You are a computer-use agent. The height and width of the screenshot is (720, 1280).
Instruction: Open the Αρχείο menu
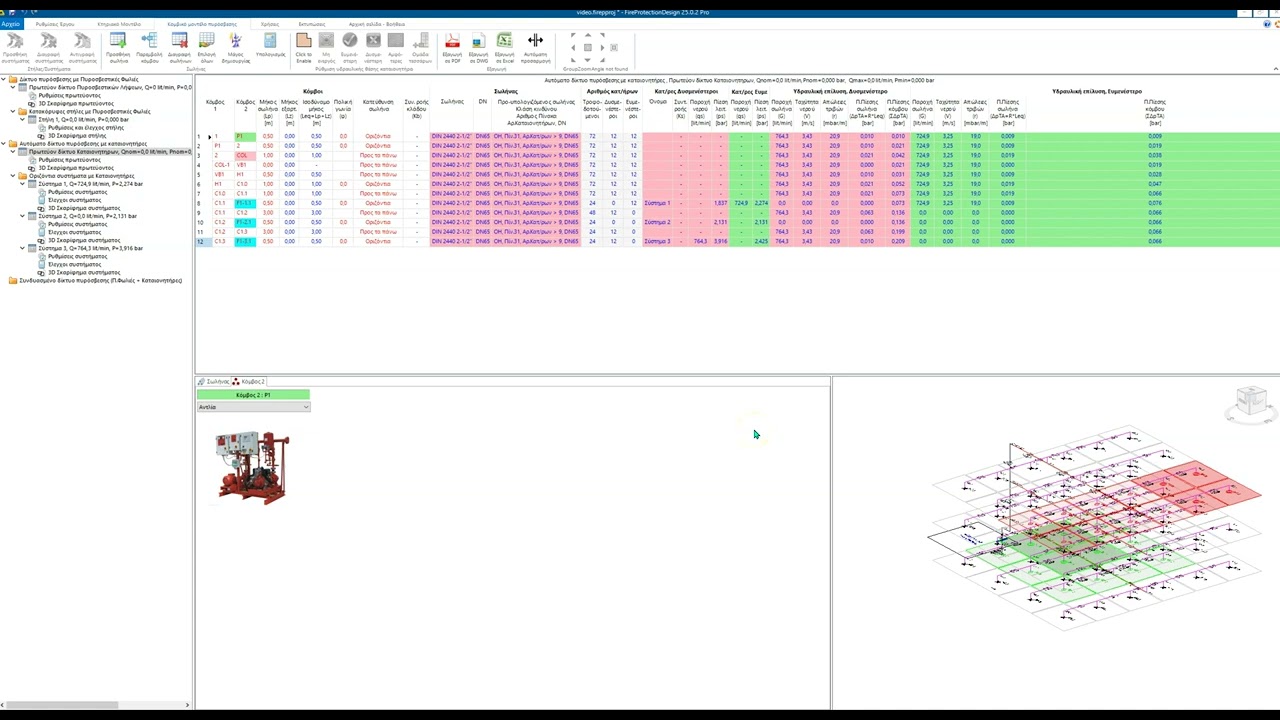(10, 23)
